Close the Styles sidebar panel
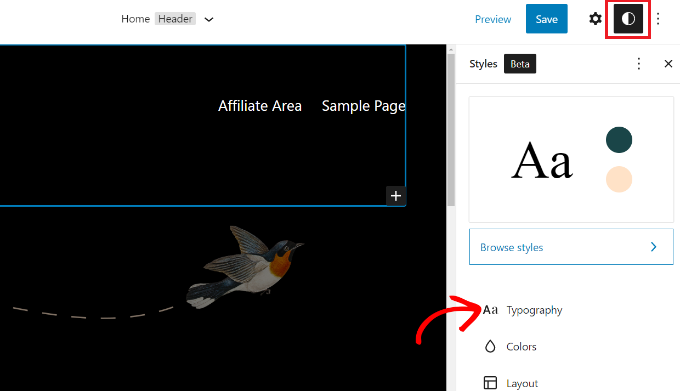 coord(668,64)
